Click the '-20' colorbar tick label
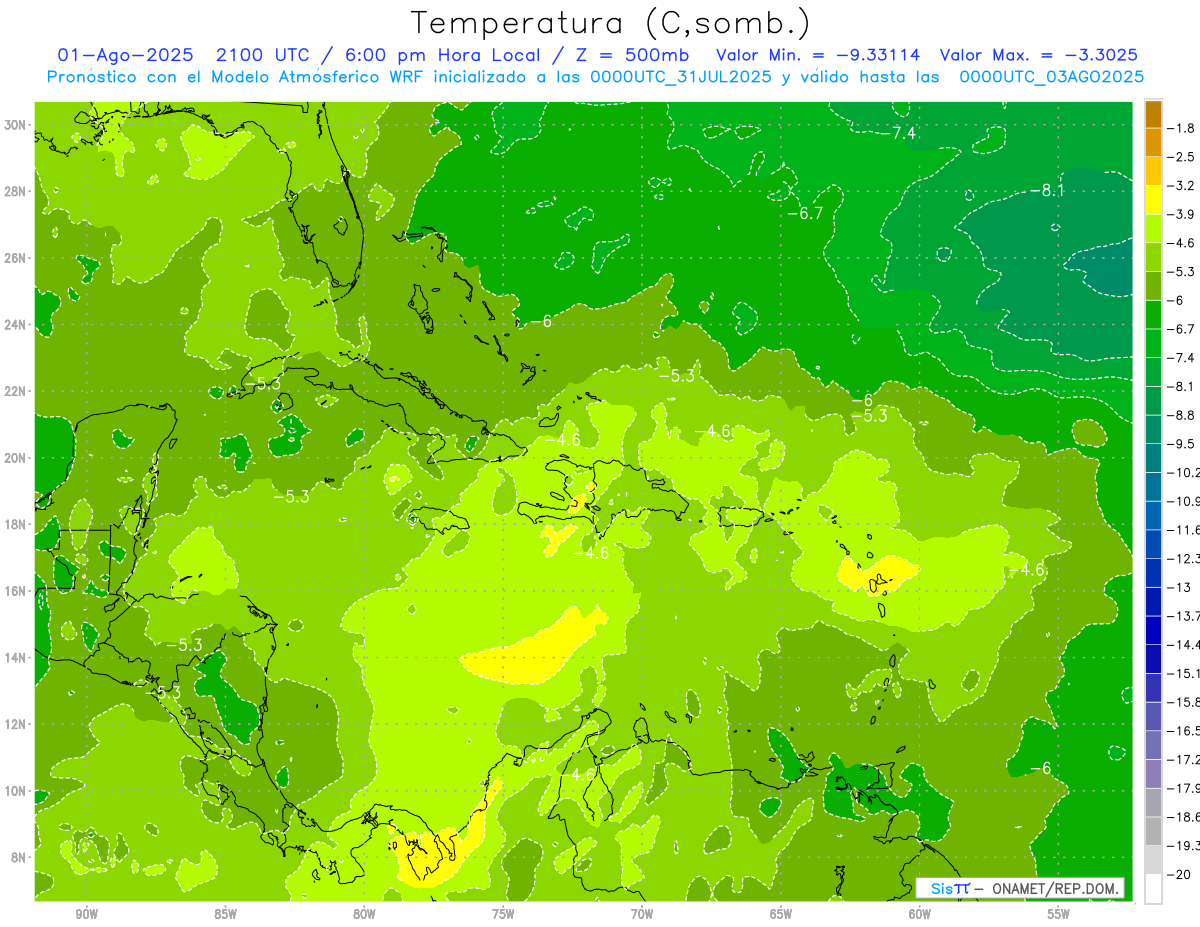Image resolution: width=1200 pixels, height=927 pixels. pos(1180,875)
